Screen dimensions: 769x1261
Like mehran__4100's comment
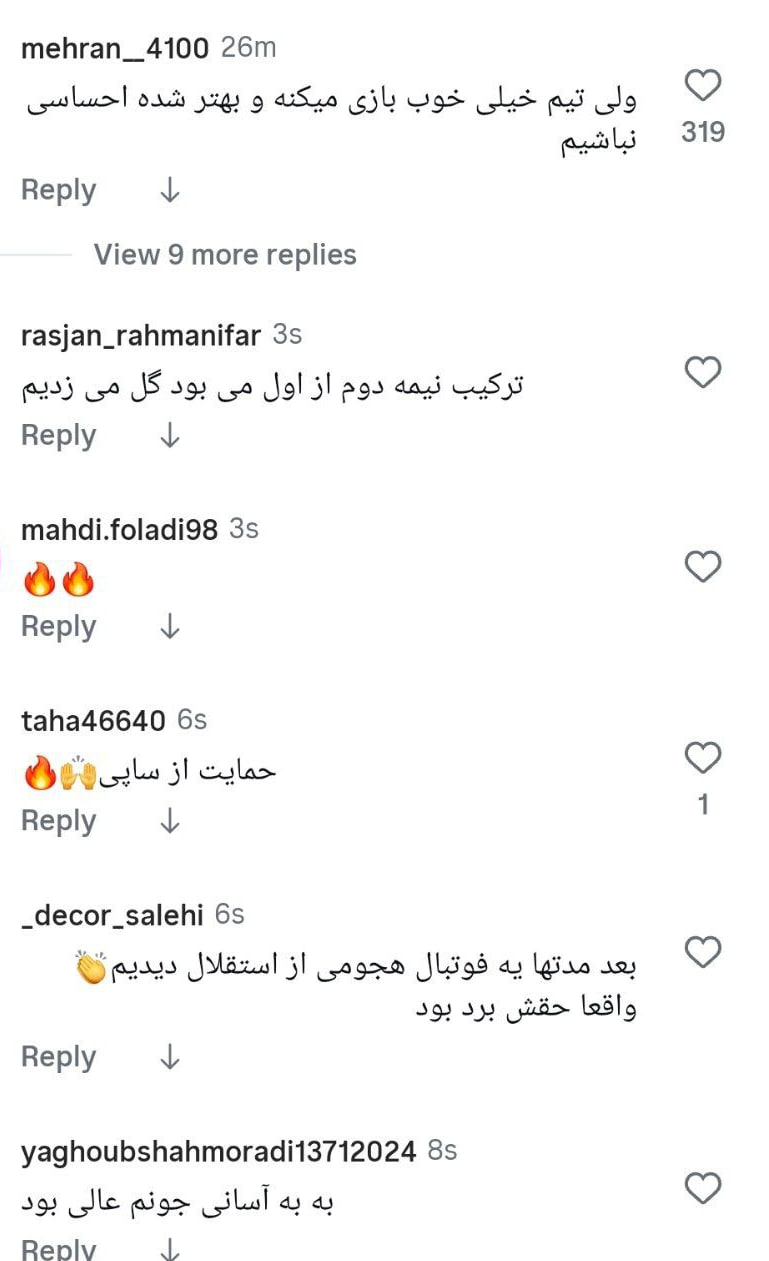click(x=703, y=87)
